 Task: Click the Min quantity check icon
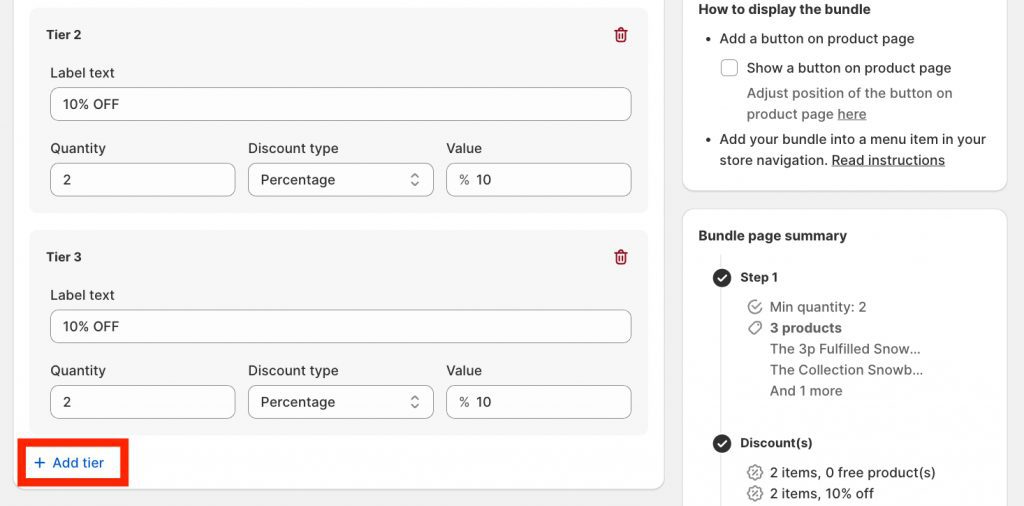(755, 307)
